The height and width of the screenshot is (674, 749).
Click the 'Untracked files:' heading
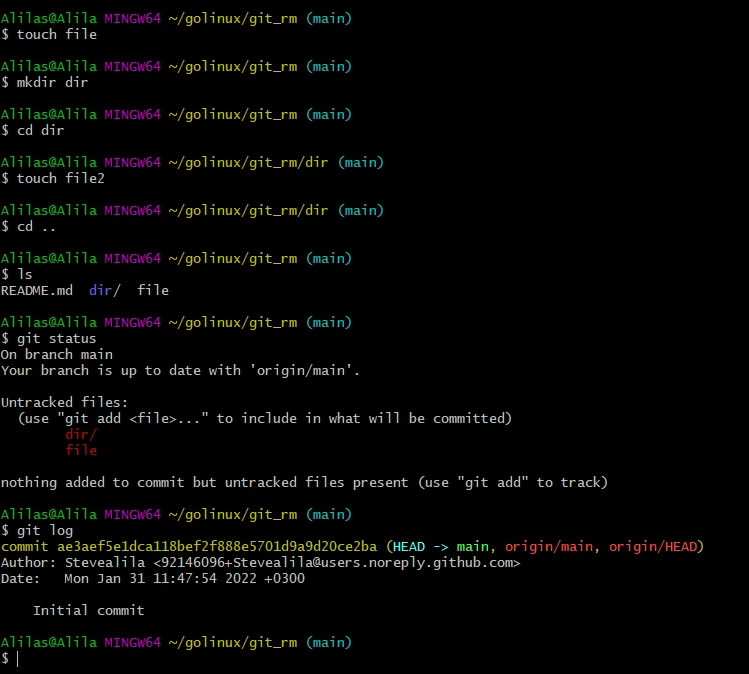point(65,402)
